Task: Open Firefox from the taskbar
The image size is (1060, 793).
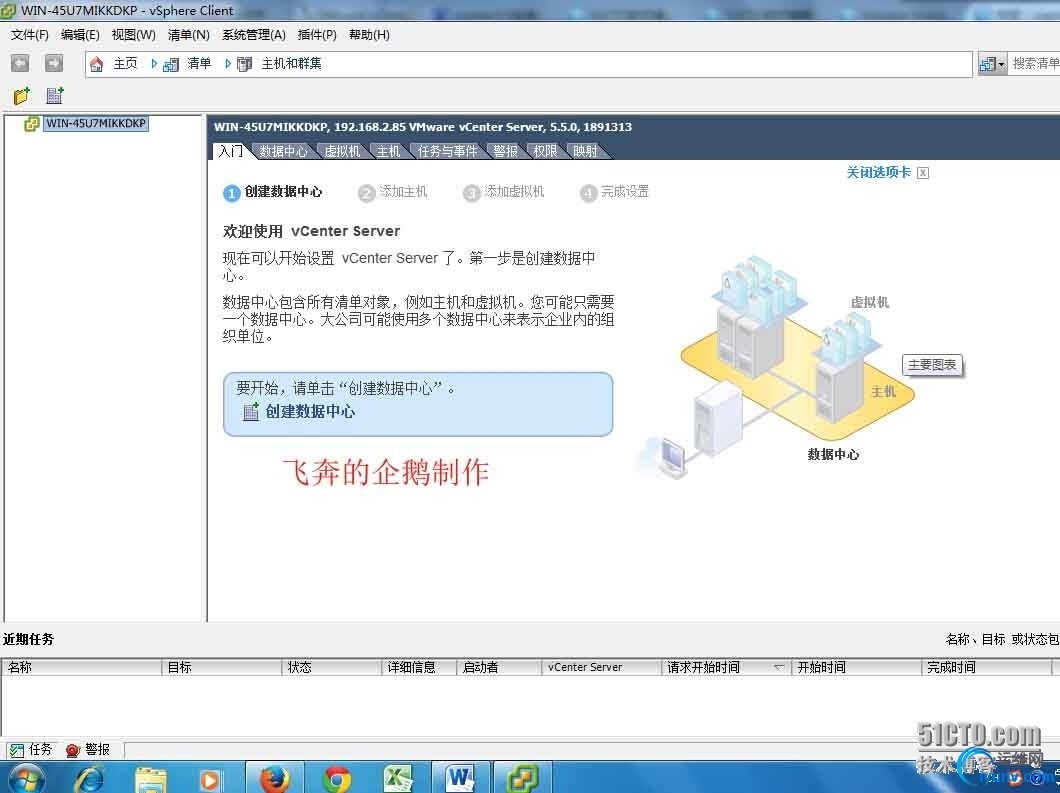Action: tap(275, 778)
